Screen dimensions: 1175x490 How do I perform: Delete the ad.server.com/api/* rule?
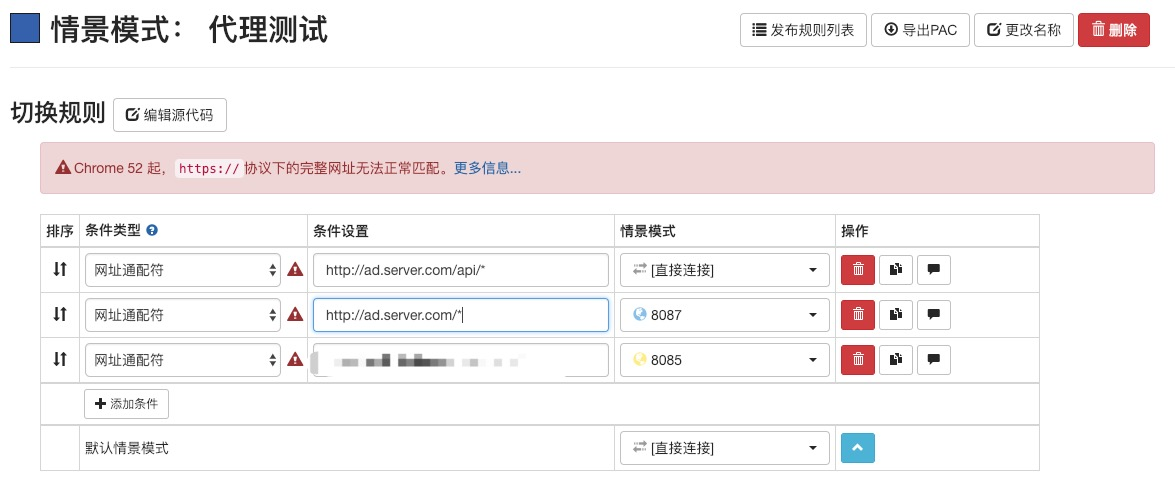858,270
